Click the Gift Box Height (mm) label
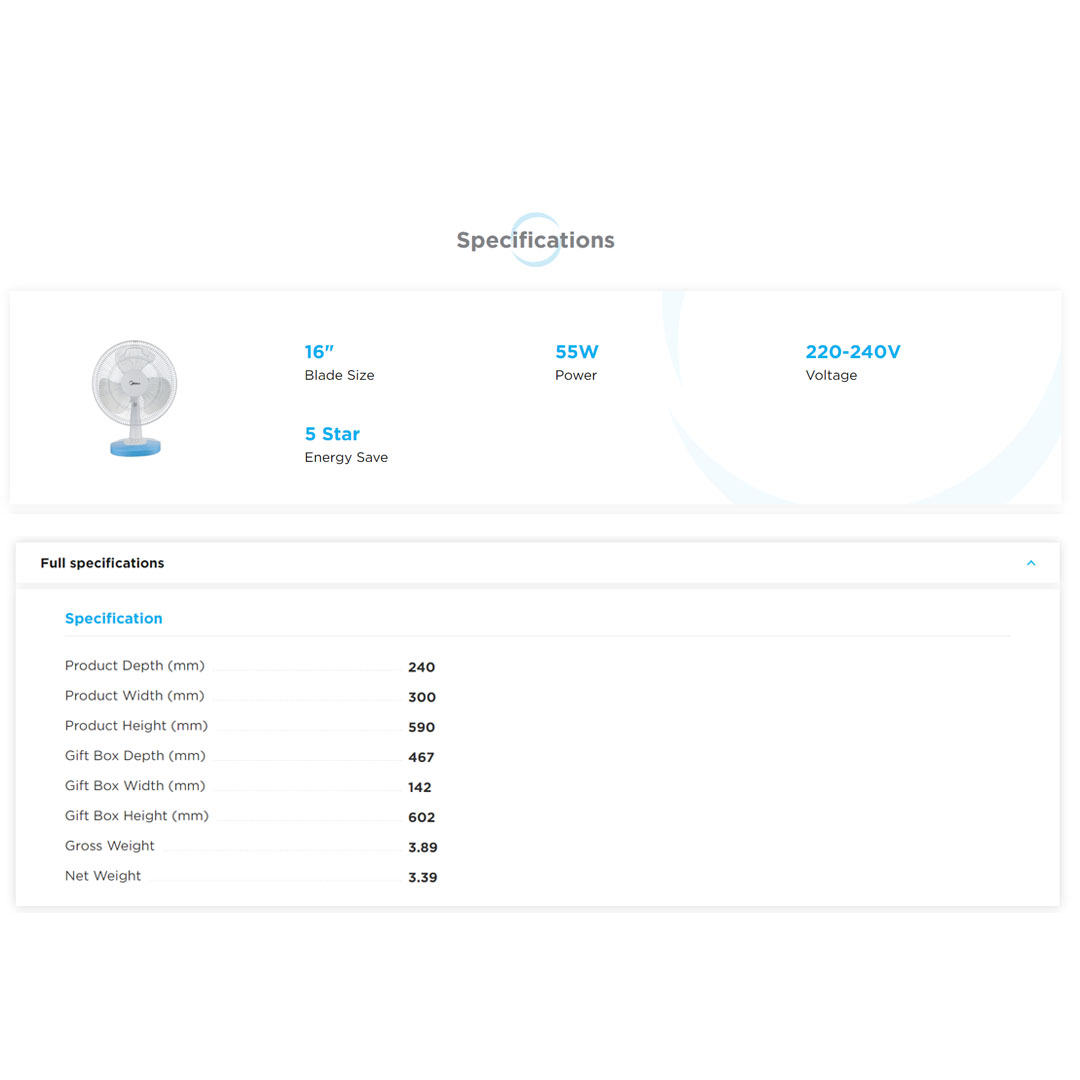 point(137,816)
